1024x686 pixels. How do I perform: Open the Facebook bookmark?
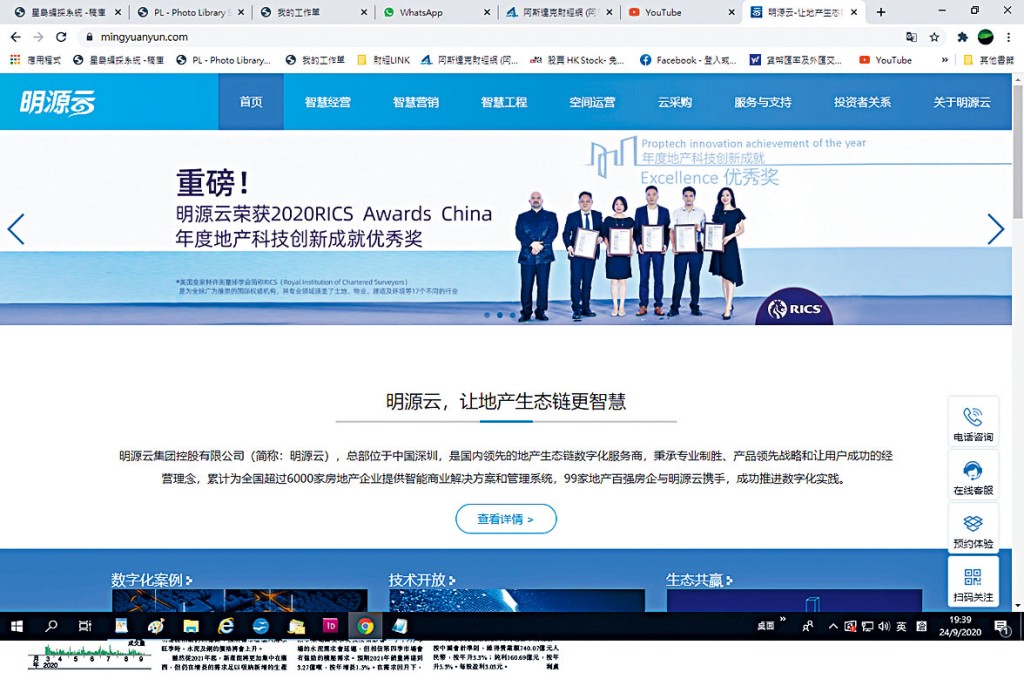(688, 60)
